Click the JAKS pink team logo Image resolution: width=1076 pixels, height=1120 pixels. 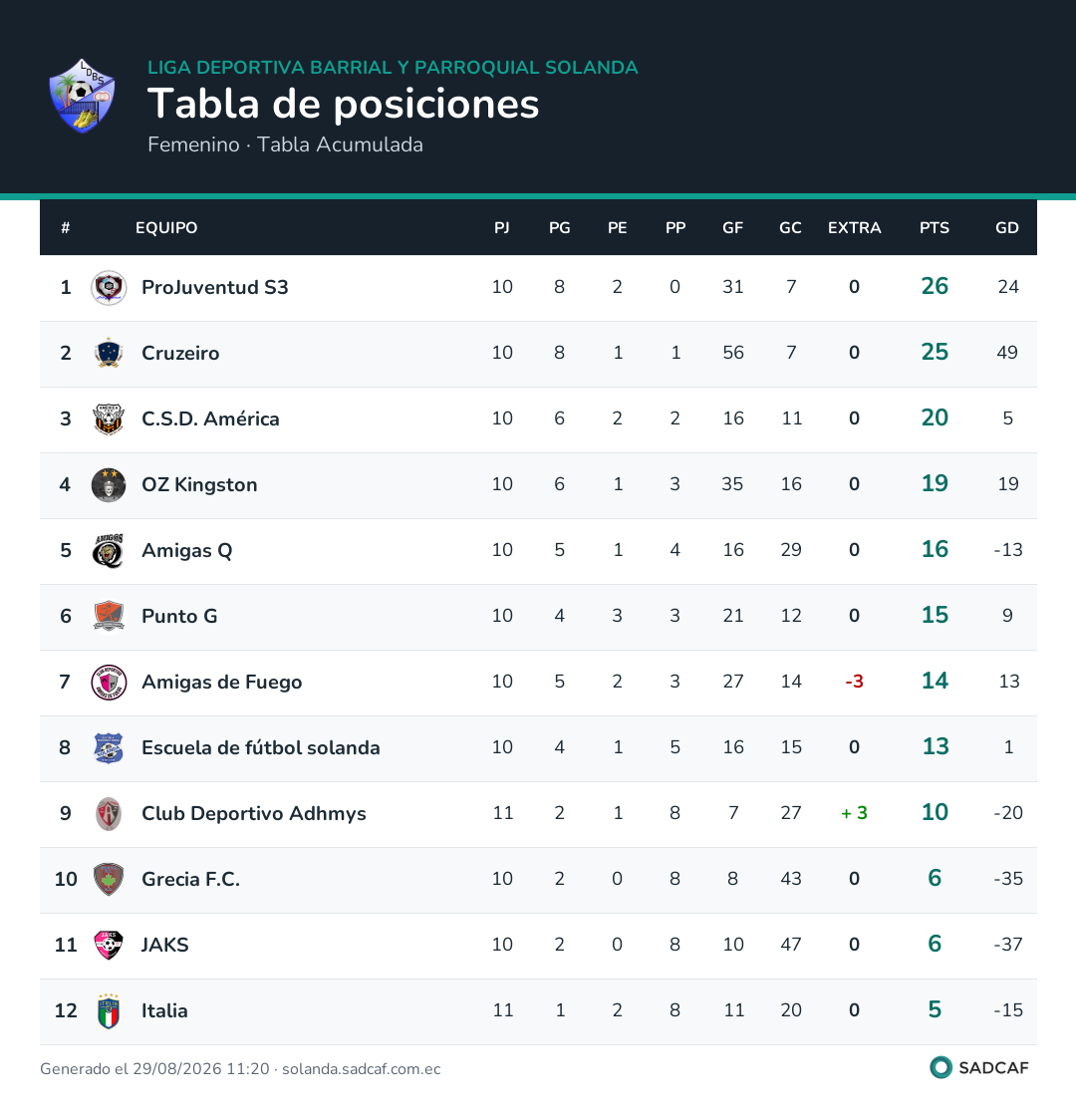[x=109, y=945]
